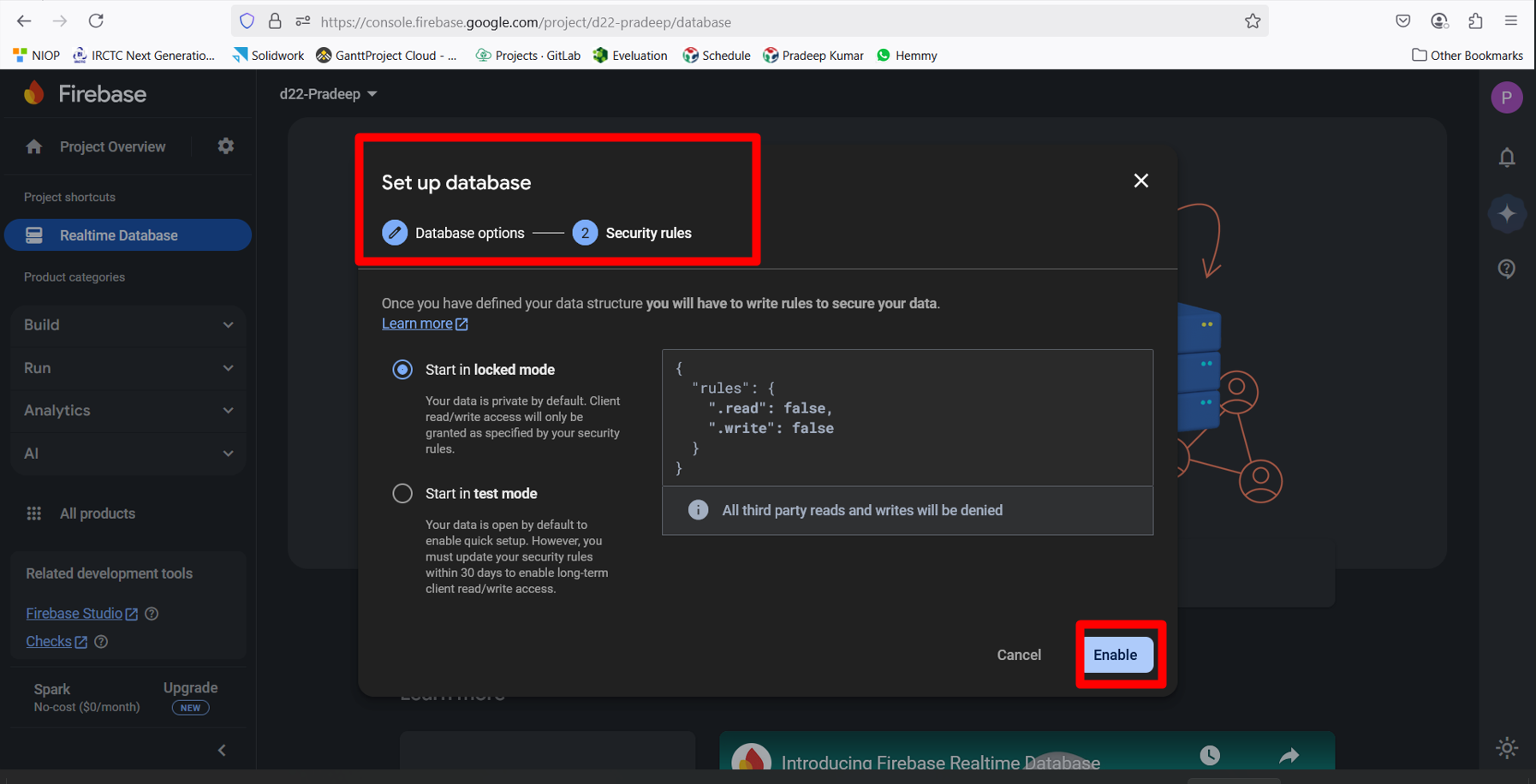The image size is (1536, 784).
Task: Click the padlock site info icon
Action: (275, 21)
